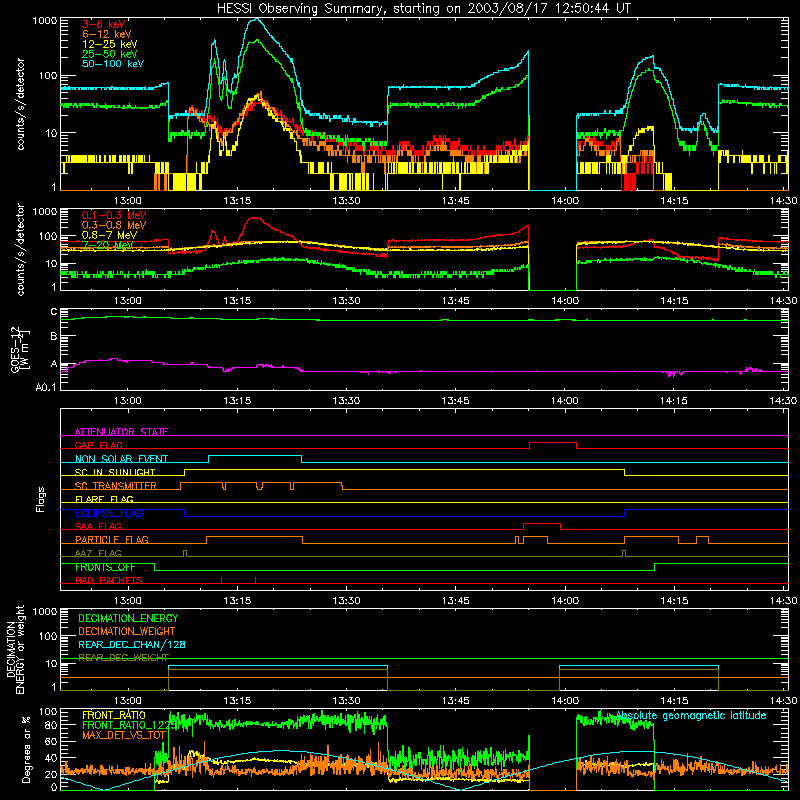The width and height of the screenshot is (800, 800).
Task: Select the SC_TRANSMITTER flag label
Action: tap(116, 485)
